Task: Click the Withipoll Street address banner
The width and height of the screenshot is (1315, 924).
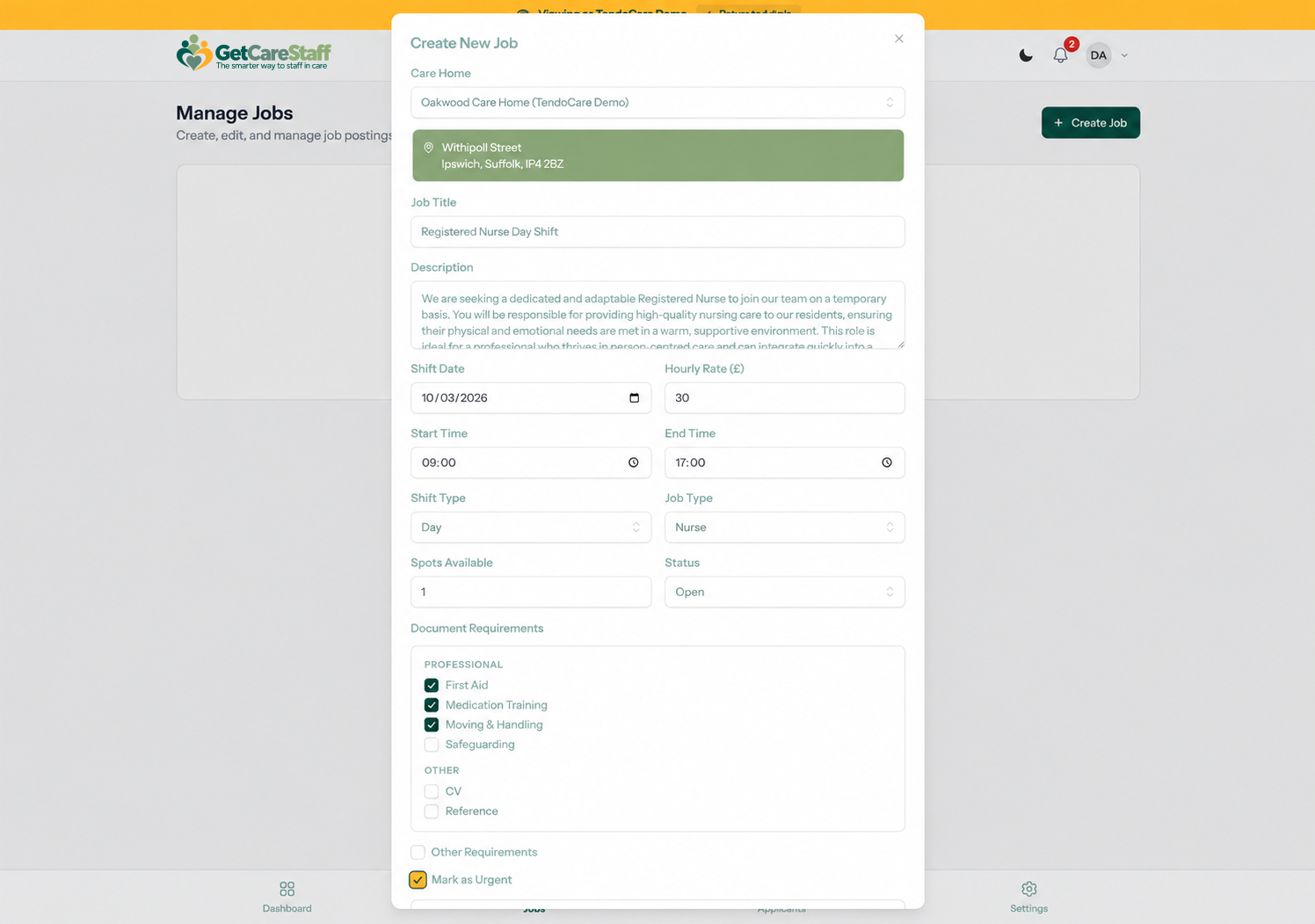Action: point(657,156)
